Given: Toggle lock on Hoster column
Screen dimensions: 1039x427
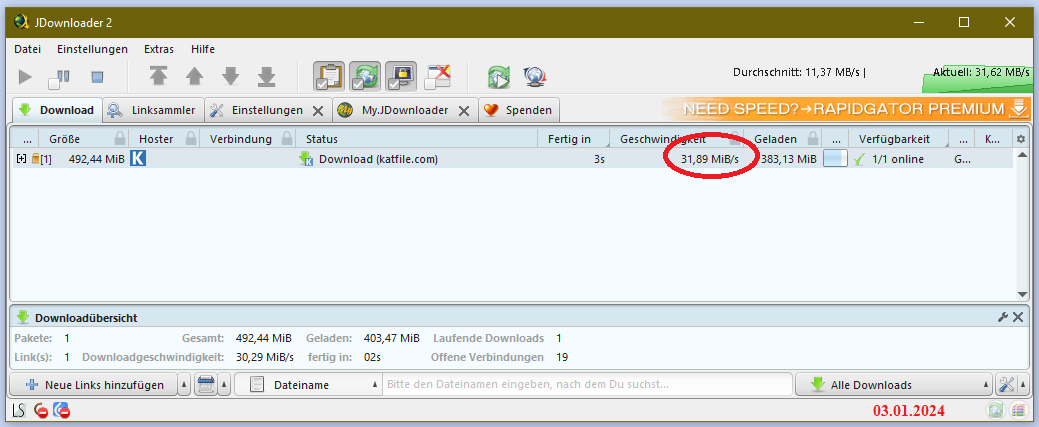Looking at the screenshot, I should click(x=191, y=139).
